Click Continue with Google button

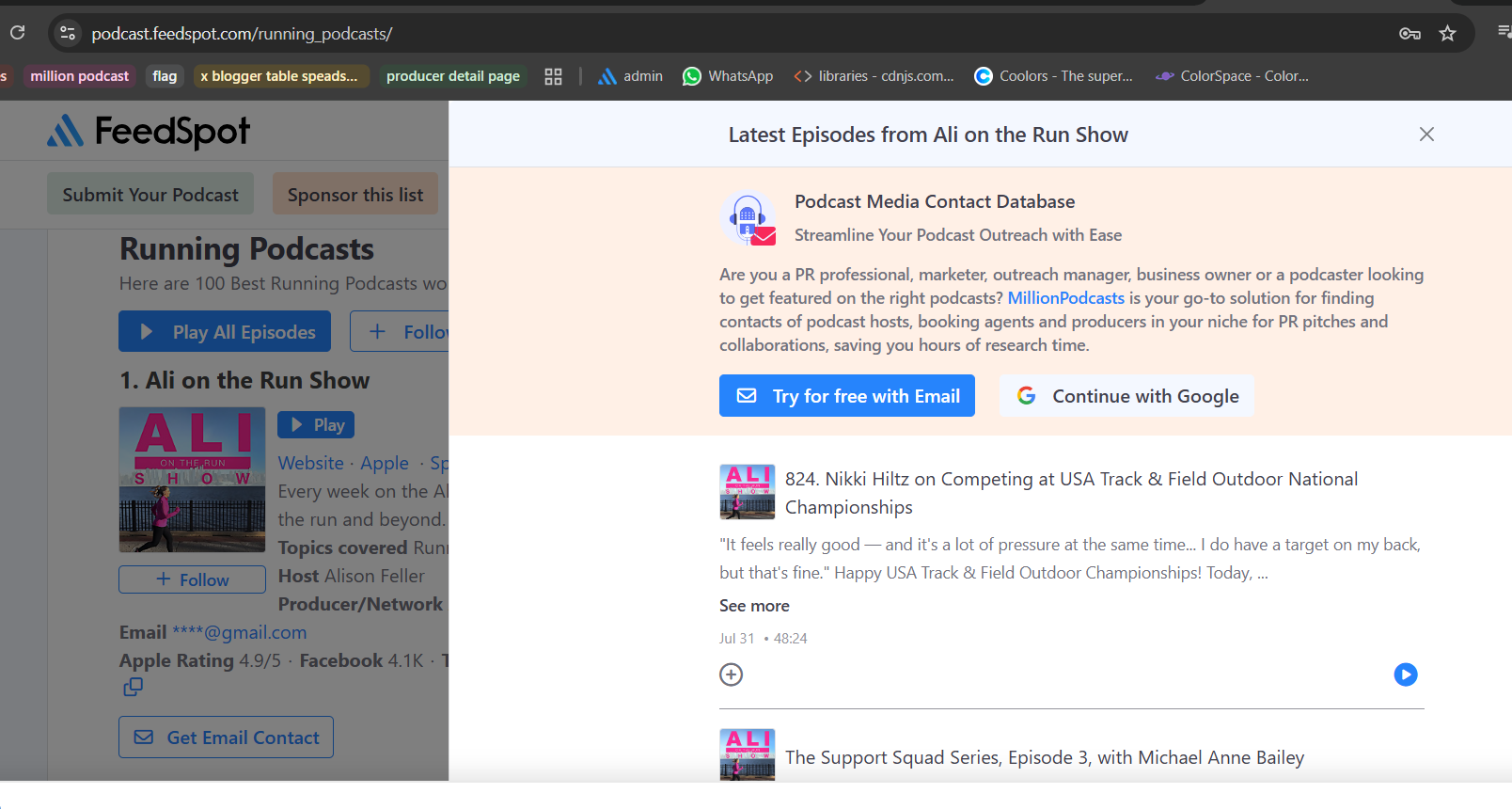(x=1126, y=396)
